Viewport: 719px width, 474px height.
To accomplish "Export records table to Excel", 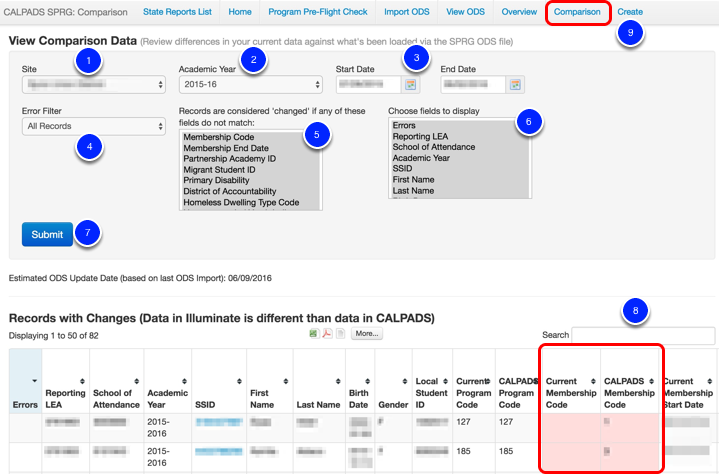I will pos(314,333).
